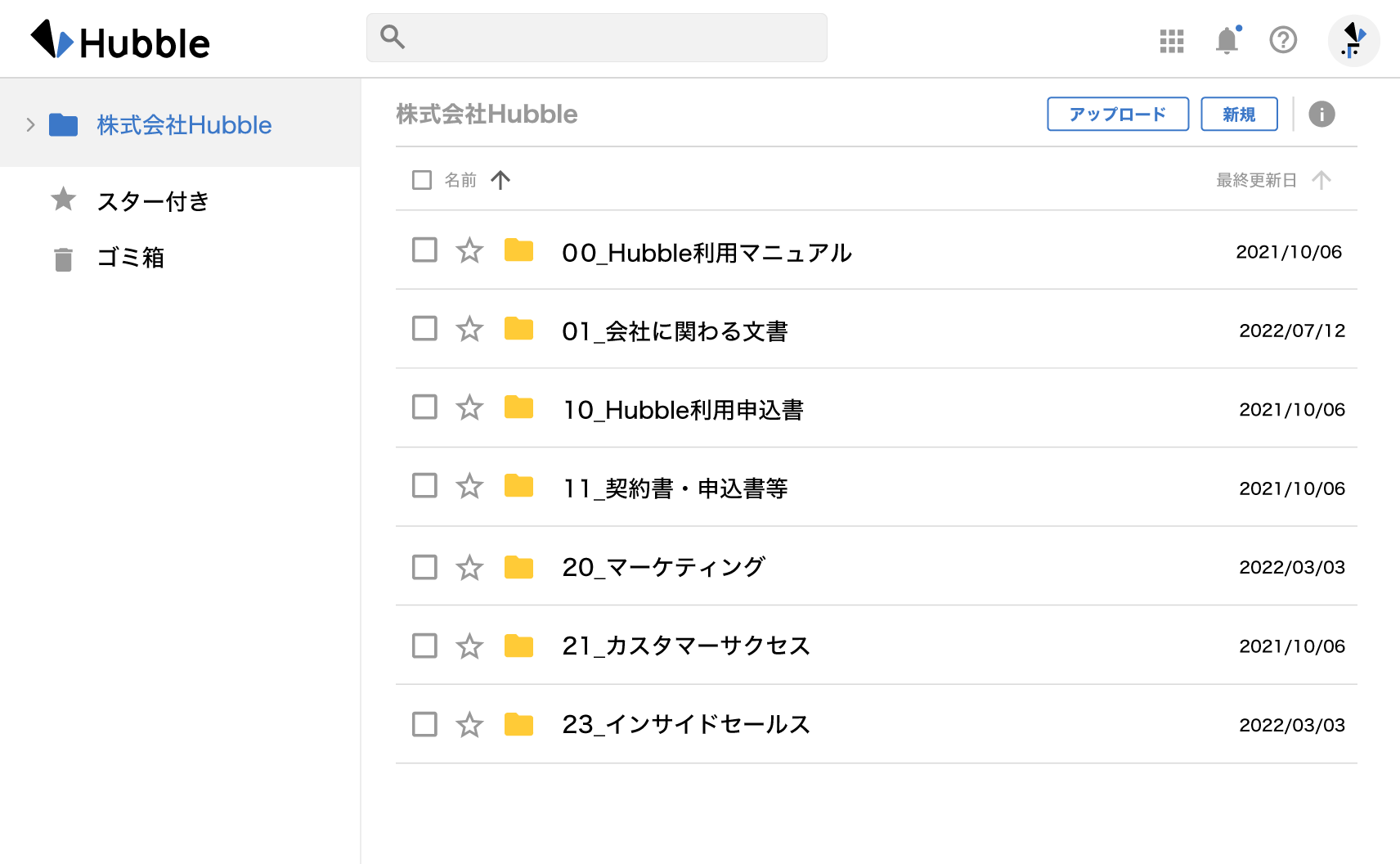Click date 2022/03/03 in the 20_マーケティング row
Image resolution: width=1400 pixels, height=864 pixels.
(x=1292, y=567)
